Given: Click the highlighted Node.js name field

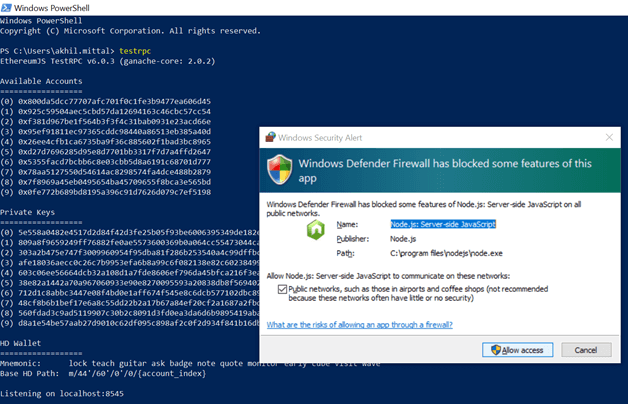Looking at the screenshot, I should (x=443, y=224).
